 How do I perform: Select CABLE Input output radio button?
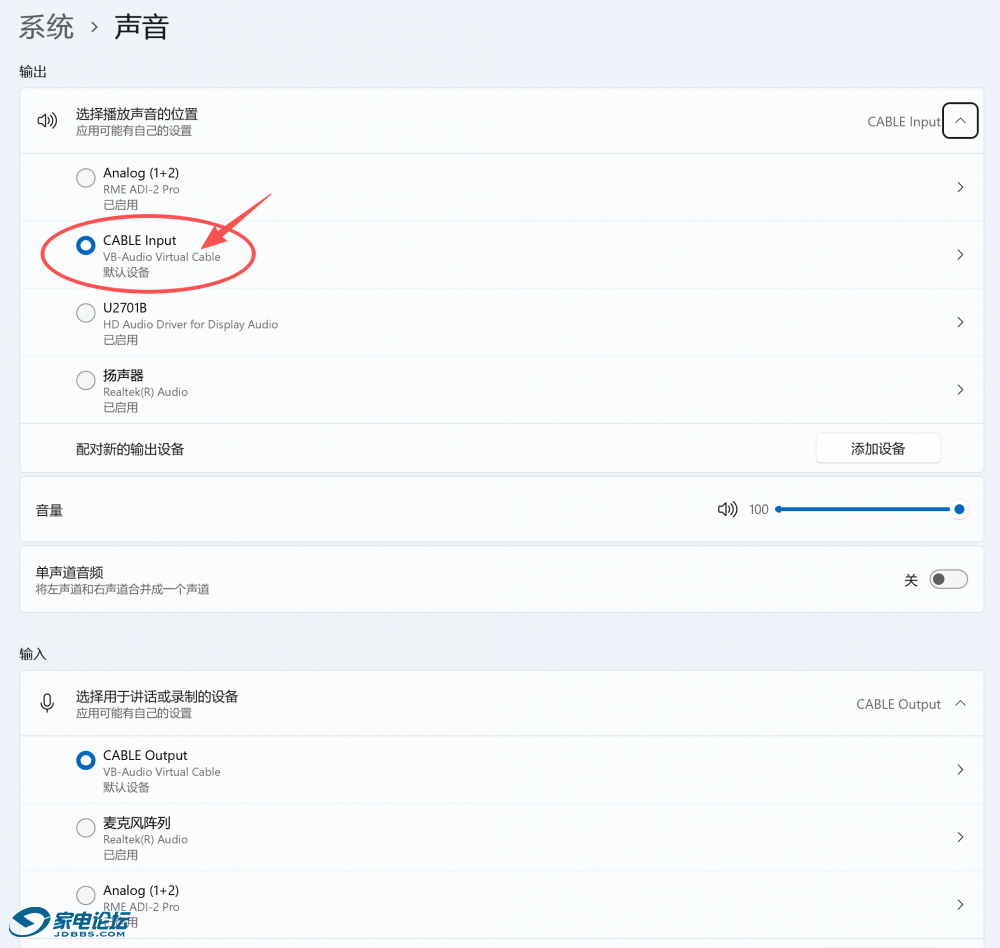click(85, 245)
